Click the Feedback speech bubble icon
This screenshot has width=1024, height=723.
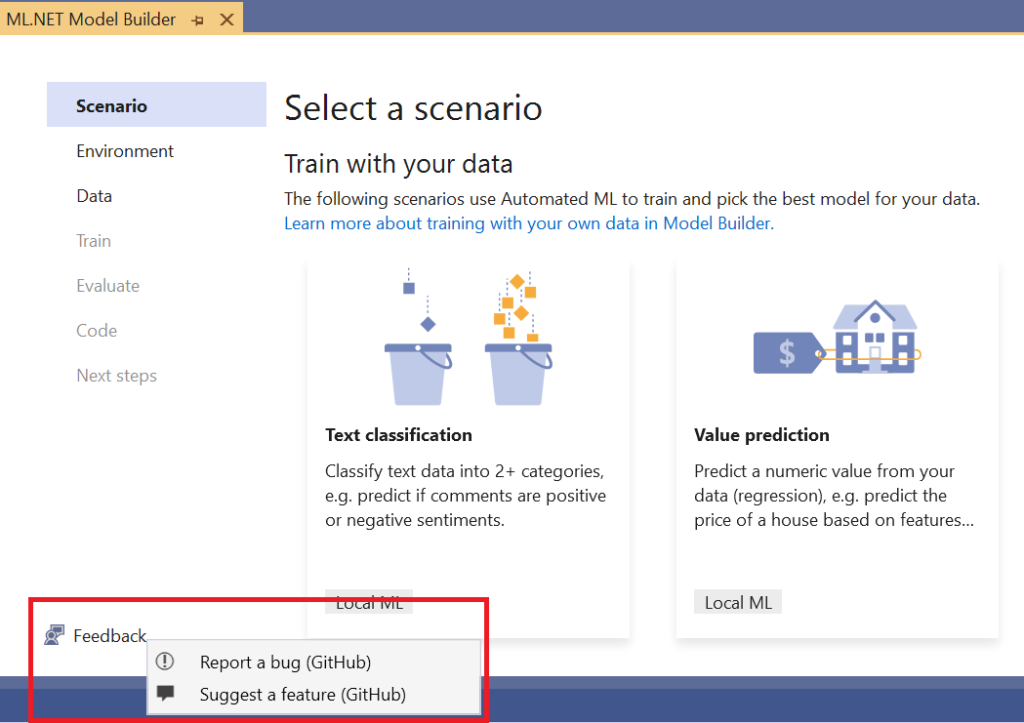(x=54, y=635)
